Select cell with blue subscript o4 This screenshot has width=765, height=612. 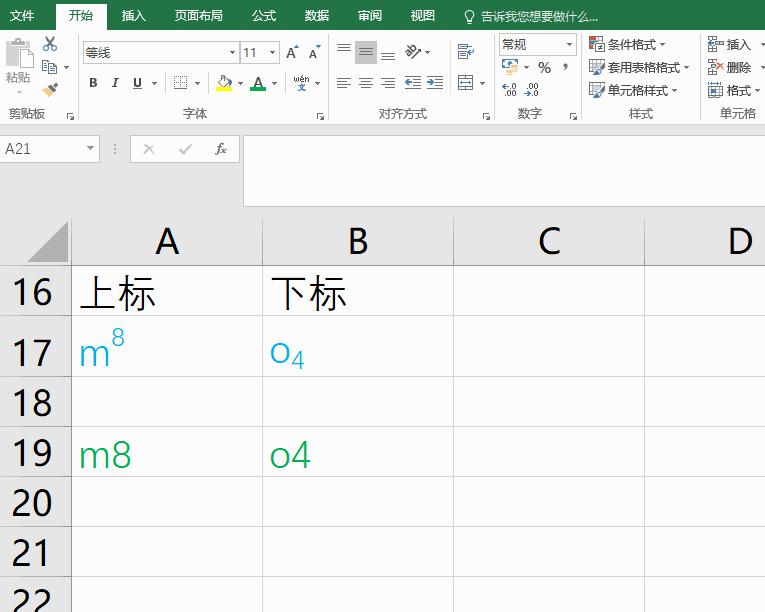[x=358, y=347]
